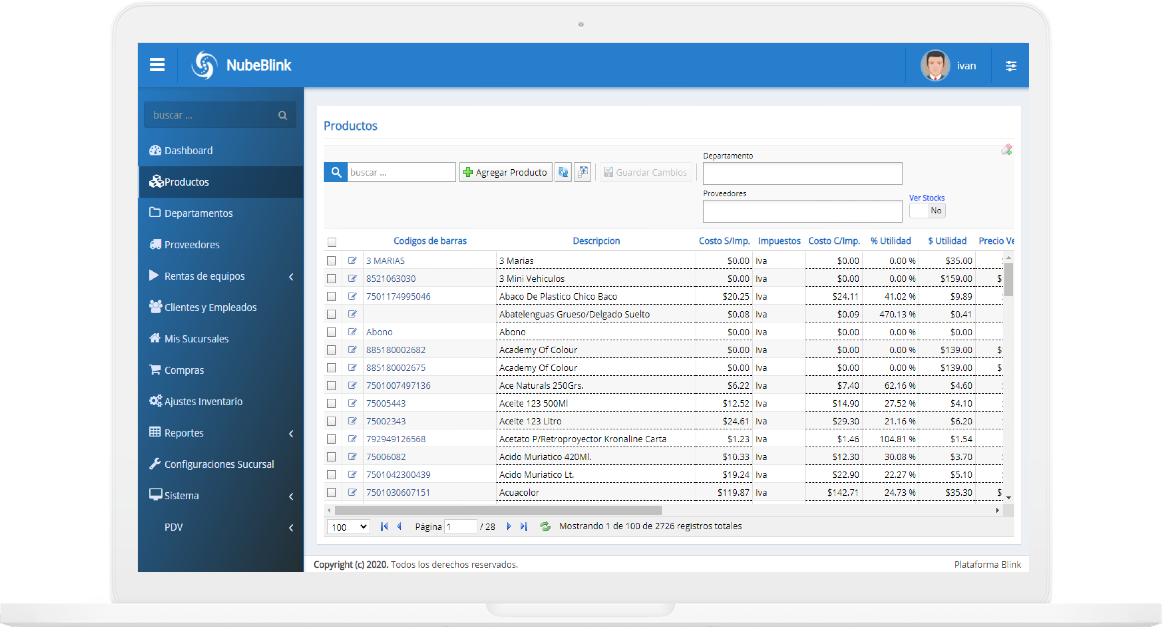
Task: Click the sidebar search magnifier icon
Action: [x=283, y=116]
